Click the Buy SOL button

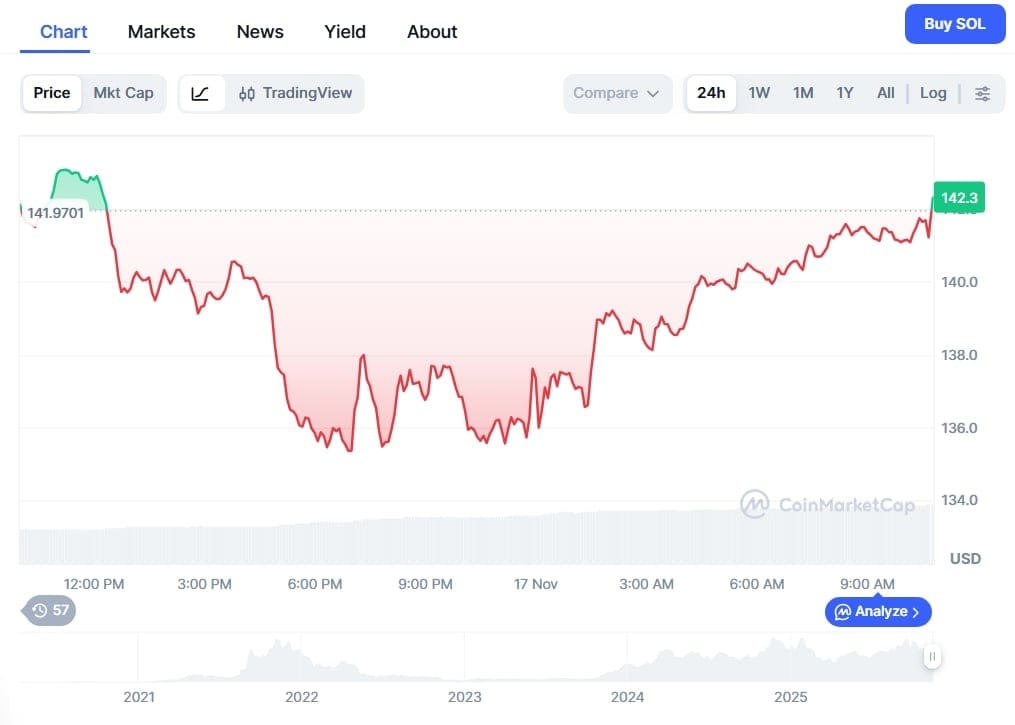954,23
